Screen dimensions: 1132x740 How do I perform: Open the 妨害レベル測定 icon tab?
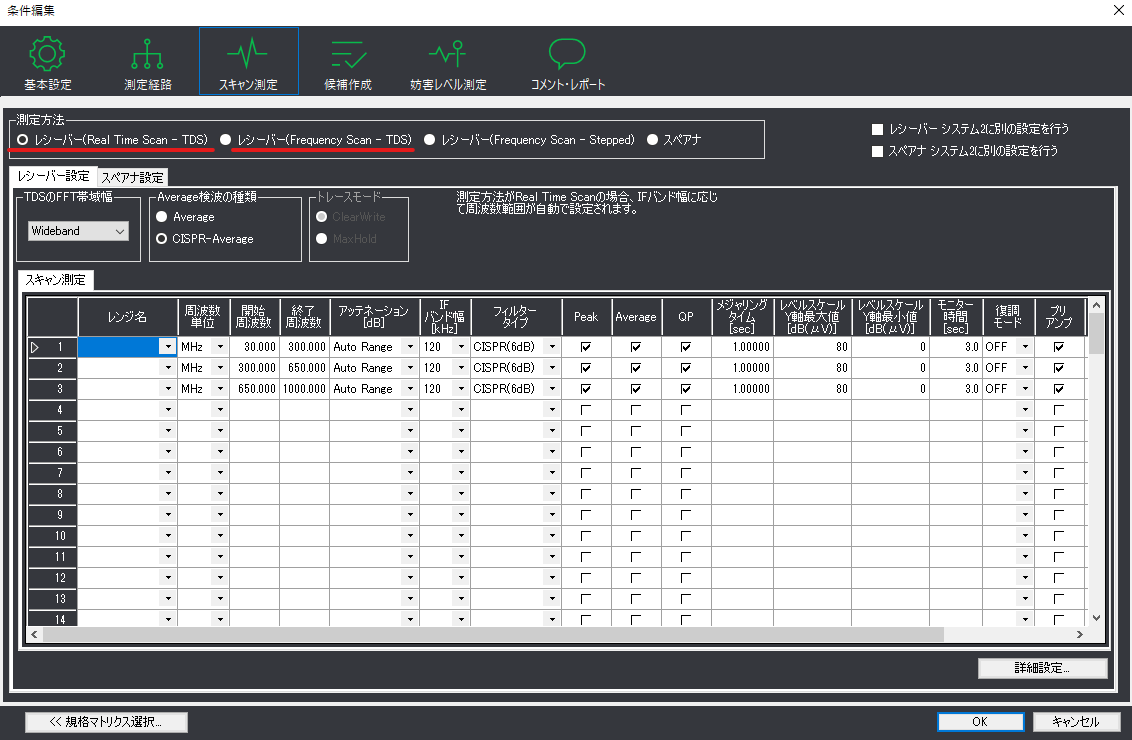click(x=448, y=64)
